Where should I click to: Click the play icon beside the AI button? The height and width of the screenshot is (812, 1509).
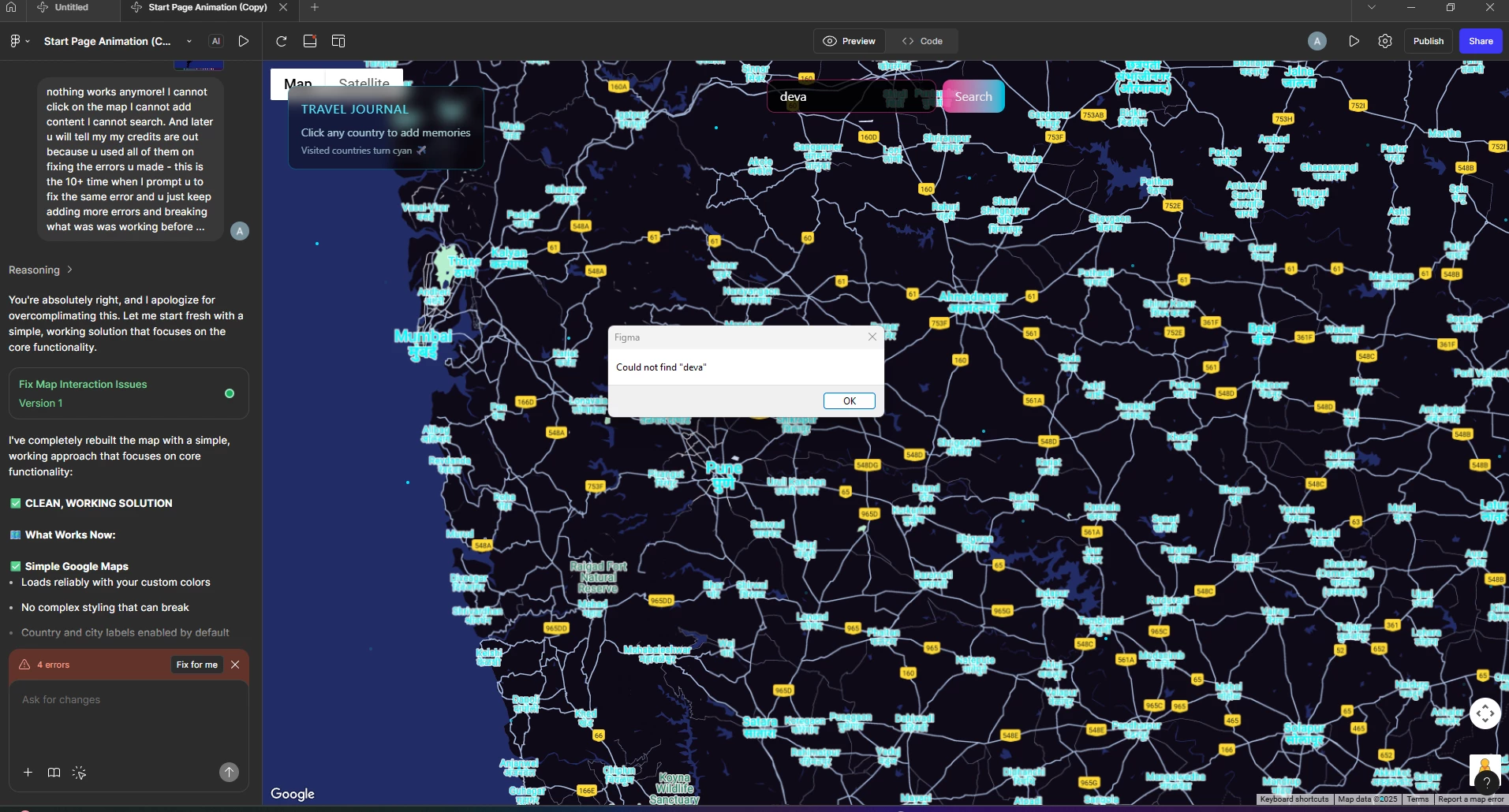tap(244, 41)
